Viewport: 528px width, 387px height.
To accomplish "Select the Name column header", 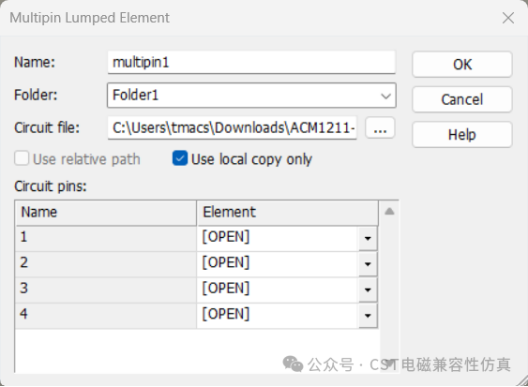I will coord(106,213).
